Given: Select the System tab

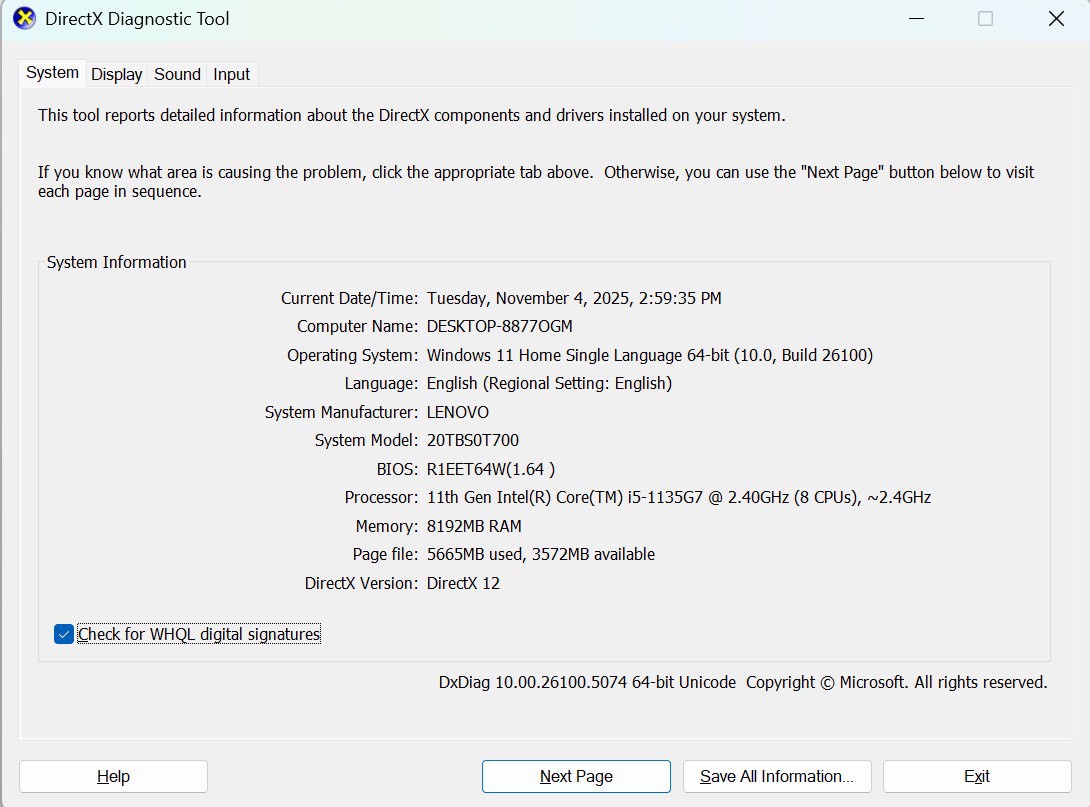Looking at the screenshot, I should 52,72.
